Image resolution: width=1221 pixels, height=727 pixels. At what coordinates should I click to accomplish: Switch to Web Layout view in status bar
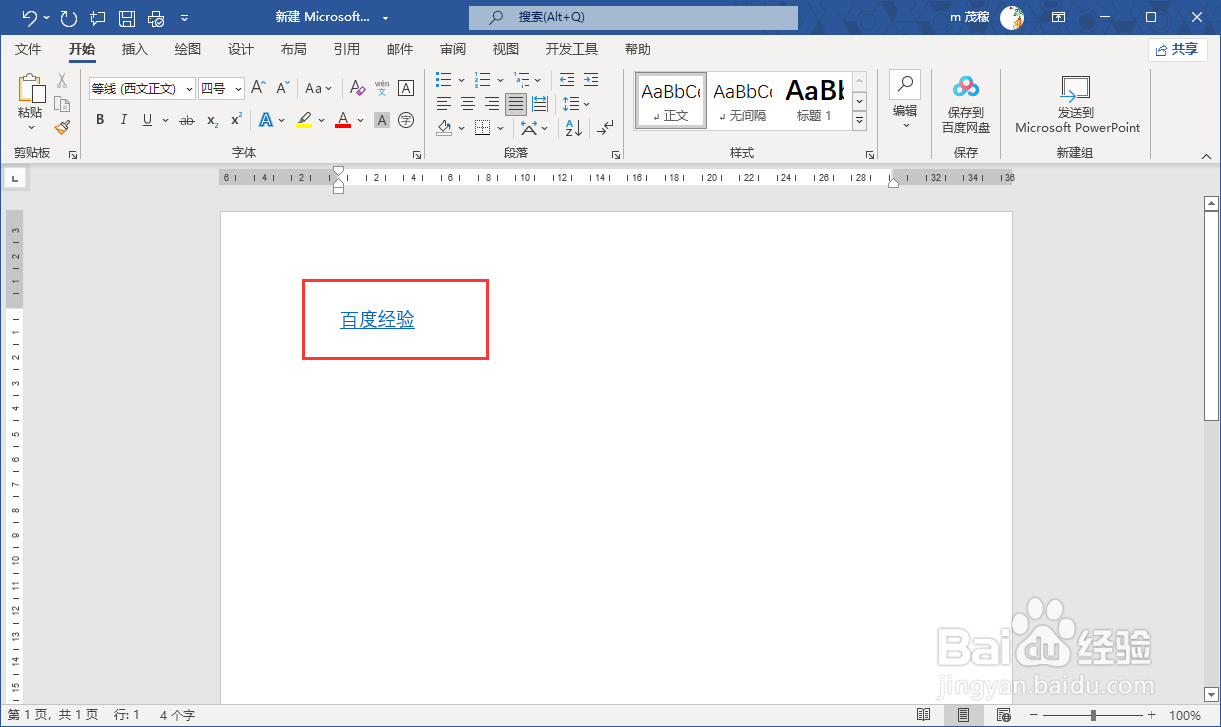(1003, 715)
